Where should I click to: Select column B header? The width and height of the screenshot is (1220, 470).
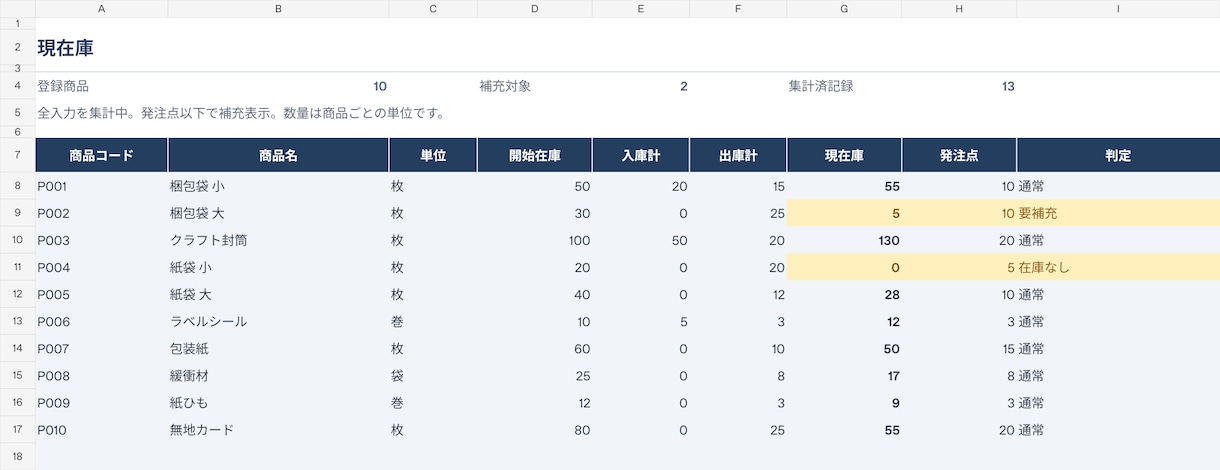point(278,8)
